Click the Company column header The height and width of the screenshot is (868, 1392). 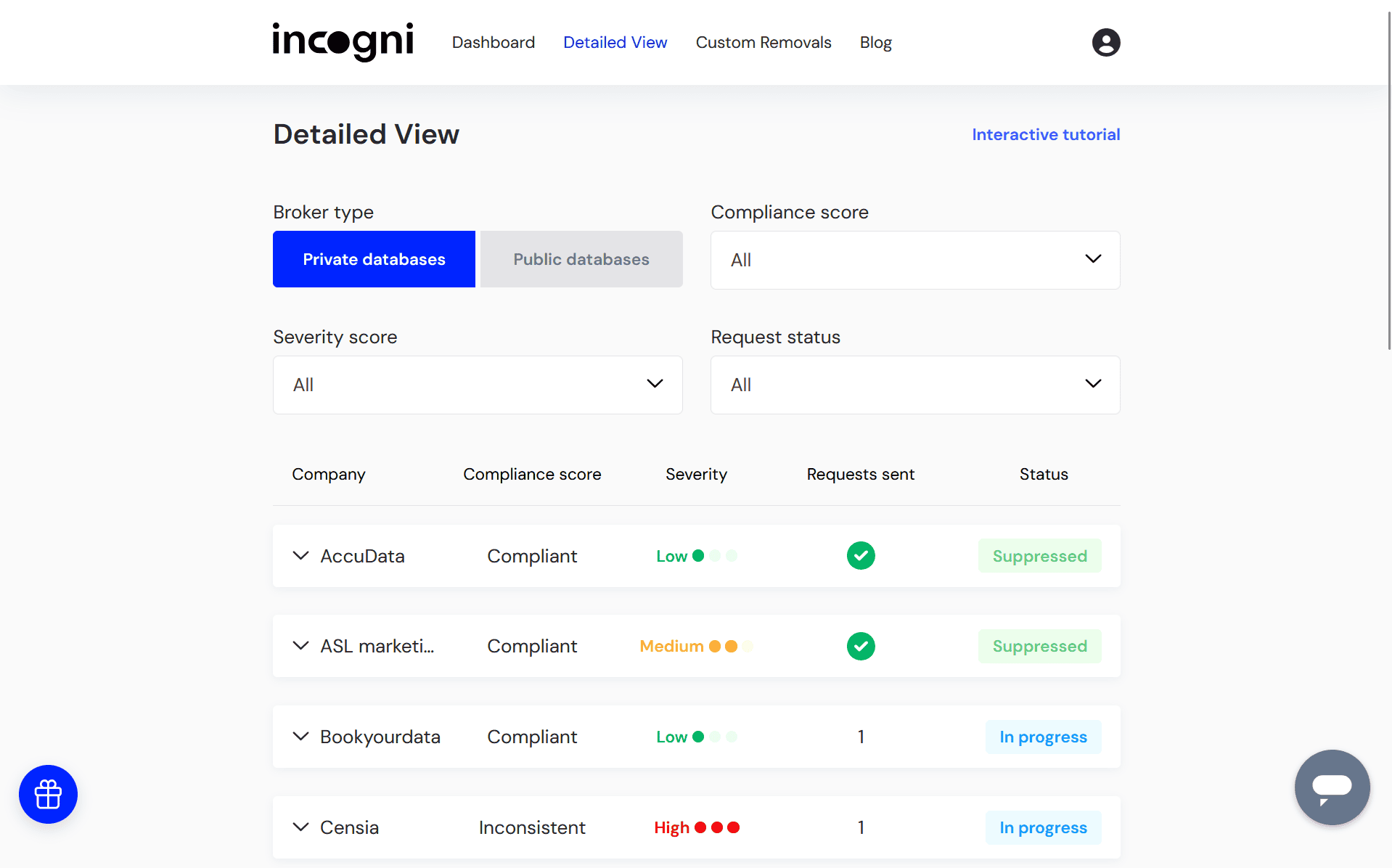click(x=329, y=474)
